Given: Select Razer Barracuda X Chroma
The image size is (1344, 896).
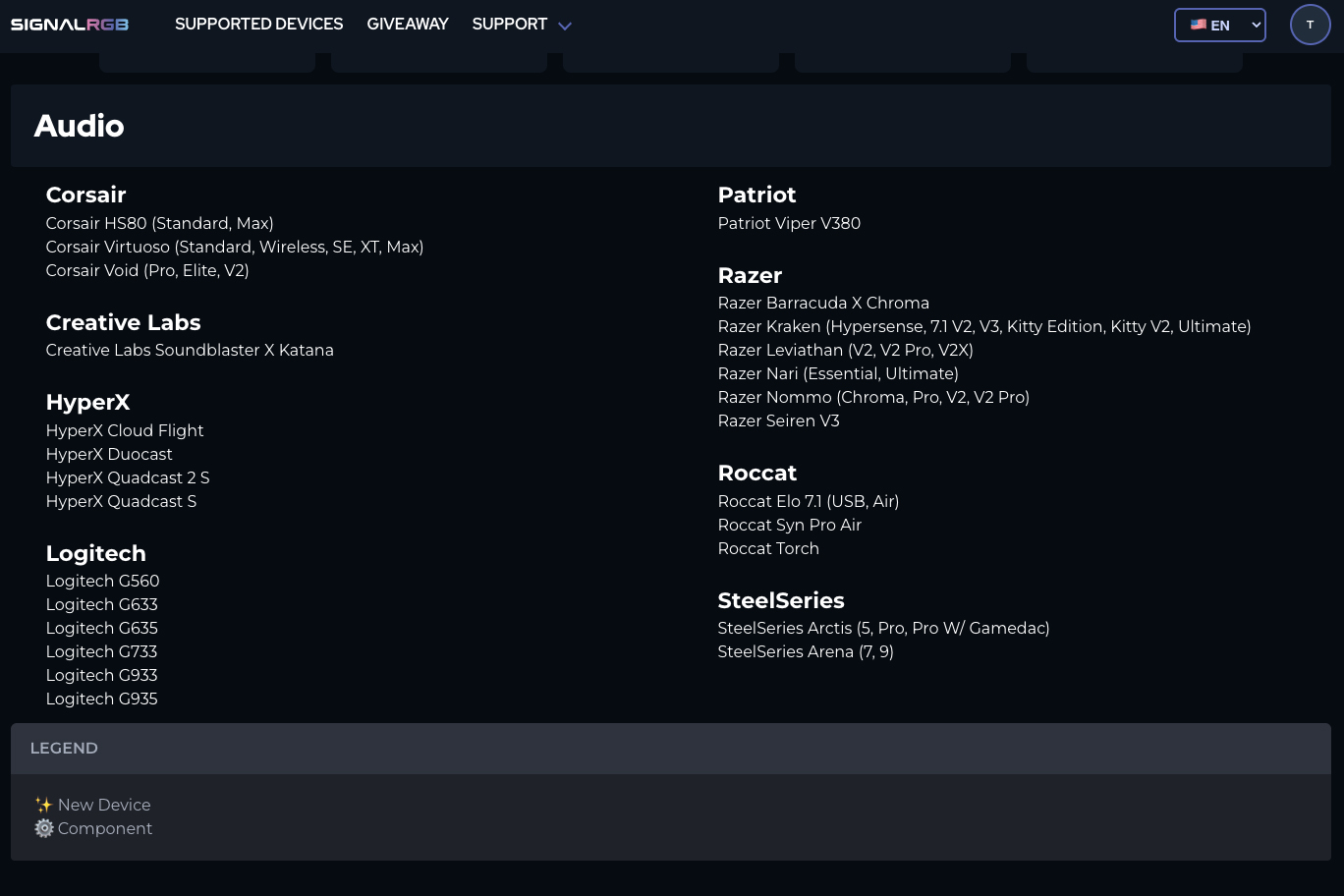Looking at the screenshot, I should [824, 303].
